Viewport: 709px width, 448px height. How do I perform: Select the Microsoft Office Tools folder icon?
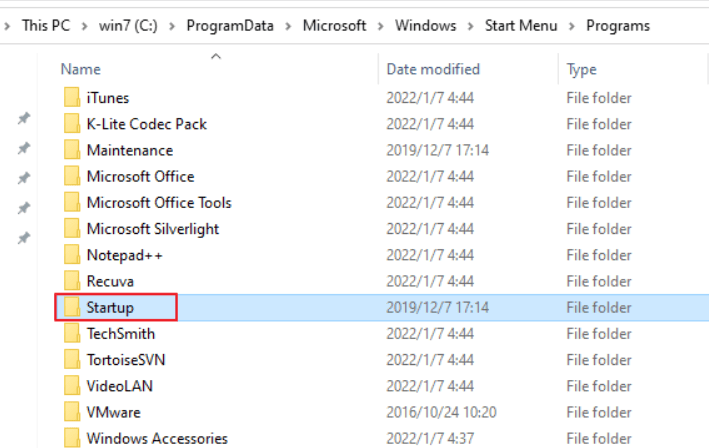point(72,203)
